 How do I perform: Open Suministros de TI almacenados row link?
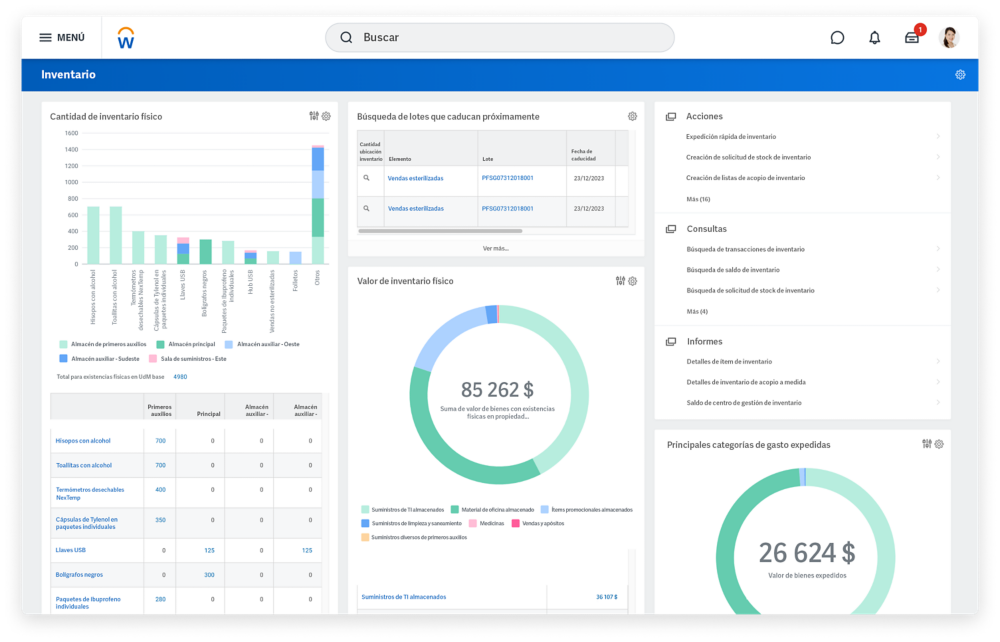point(404,597)
